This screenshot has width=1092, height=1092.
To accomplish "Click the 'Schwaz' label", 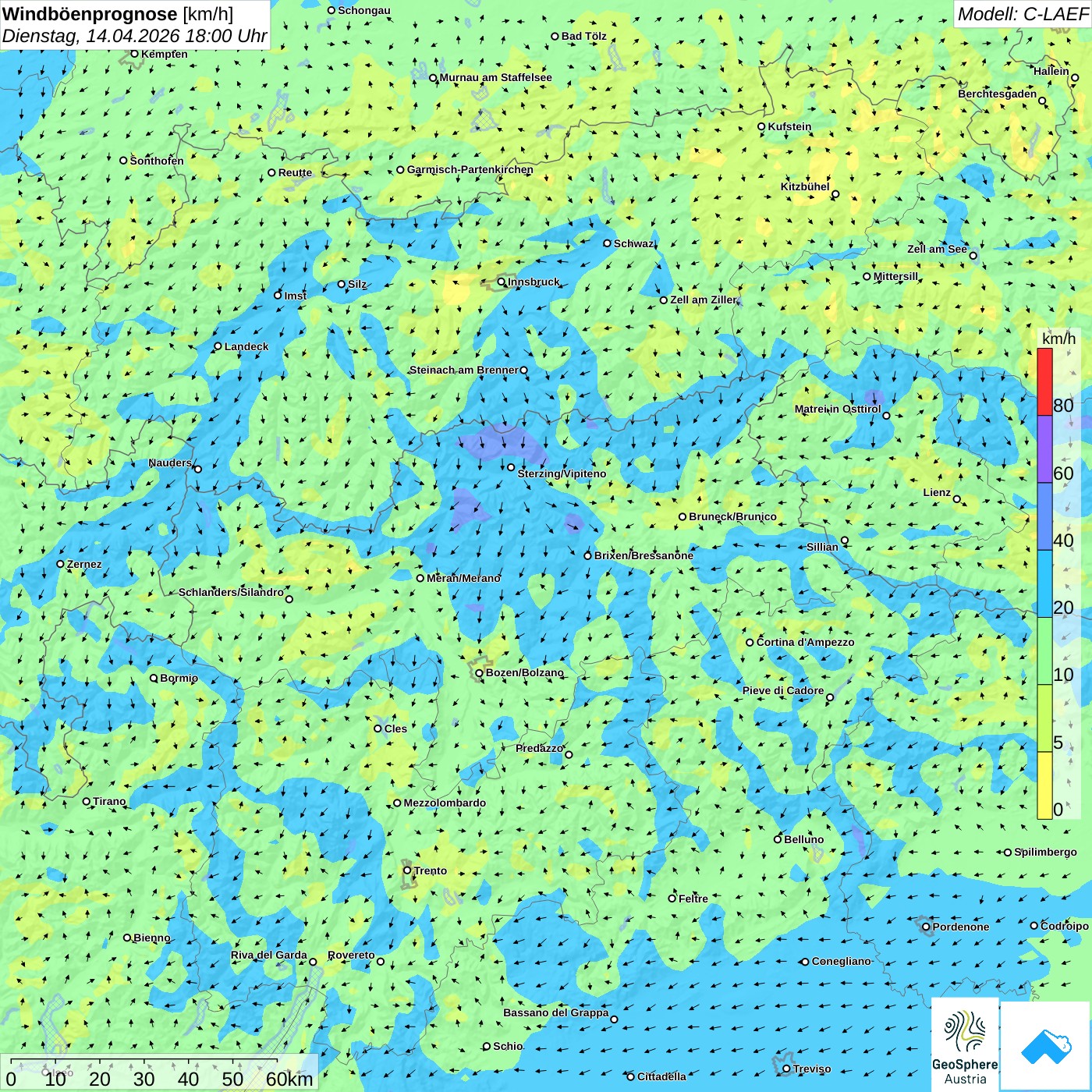I will tap(633, 243).
